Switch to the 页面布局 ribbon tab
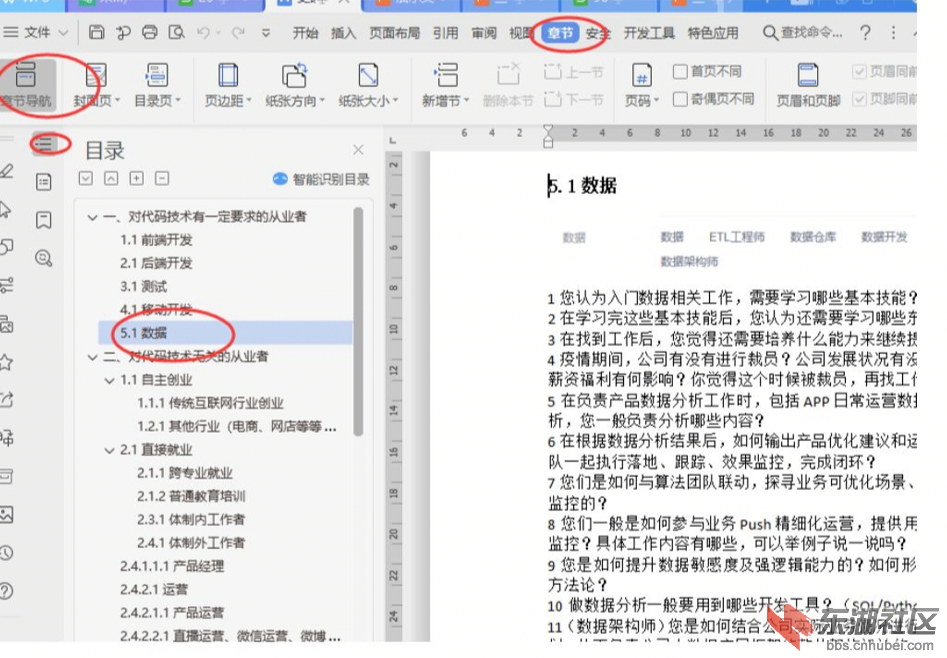The width and height of the screenshot is (947, 658). pyautogui.click(x=395, y=33)
